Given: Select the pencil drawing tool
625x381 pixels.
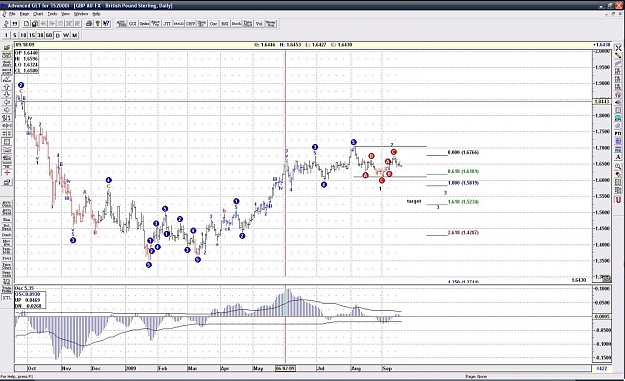Looking at the screenshot, I should pyautogui.click(x=618, y=56).
